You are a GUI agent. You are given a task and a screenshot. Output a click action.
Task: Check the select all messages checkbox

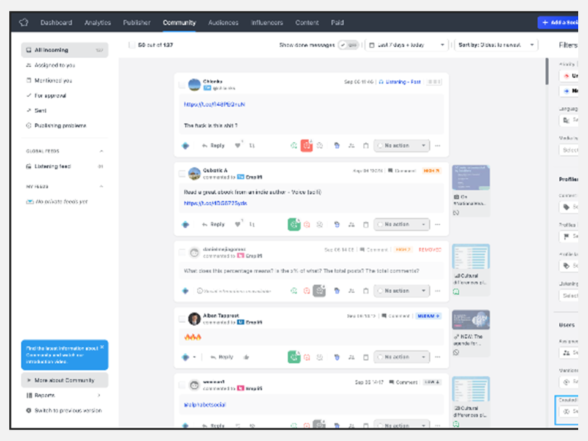pos(132,45)
